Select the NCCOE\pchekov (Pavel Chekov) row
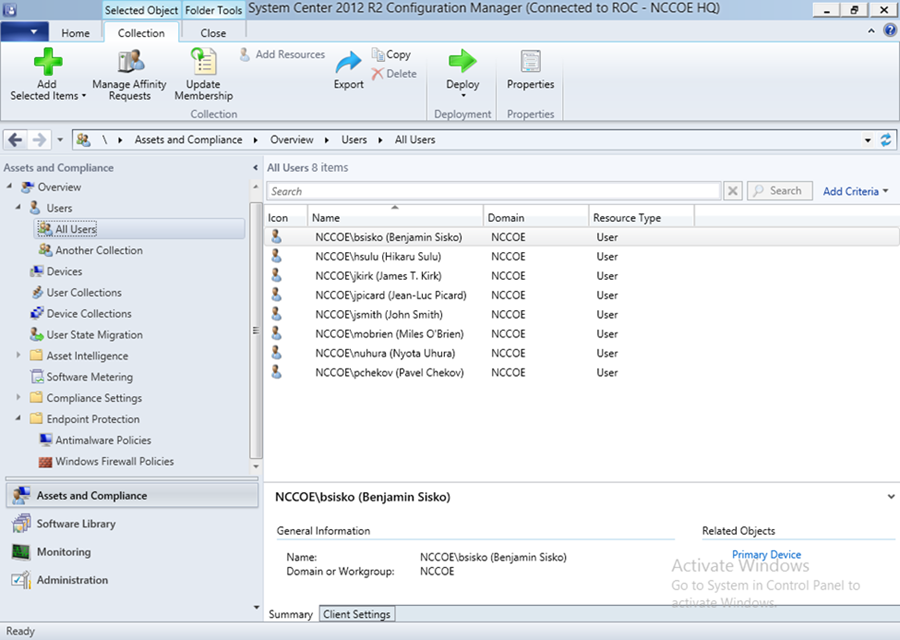The height and width of the screenshot is (640, 900). [581, 373]
